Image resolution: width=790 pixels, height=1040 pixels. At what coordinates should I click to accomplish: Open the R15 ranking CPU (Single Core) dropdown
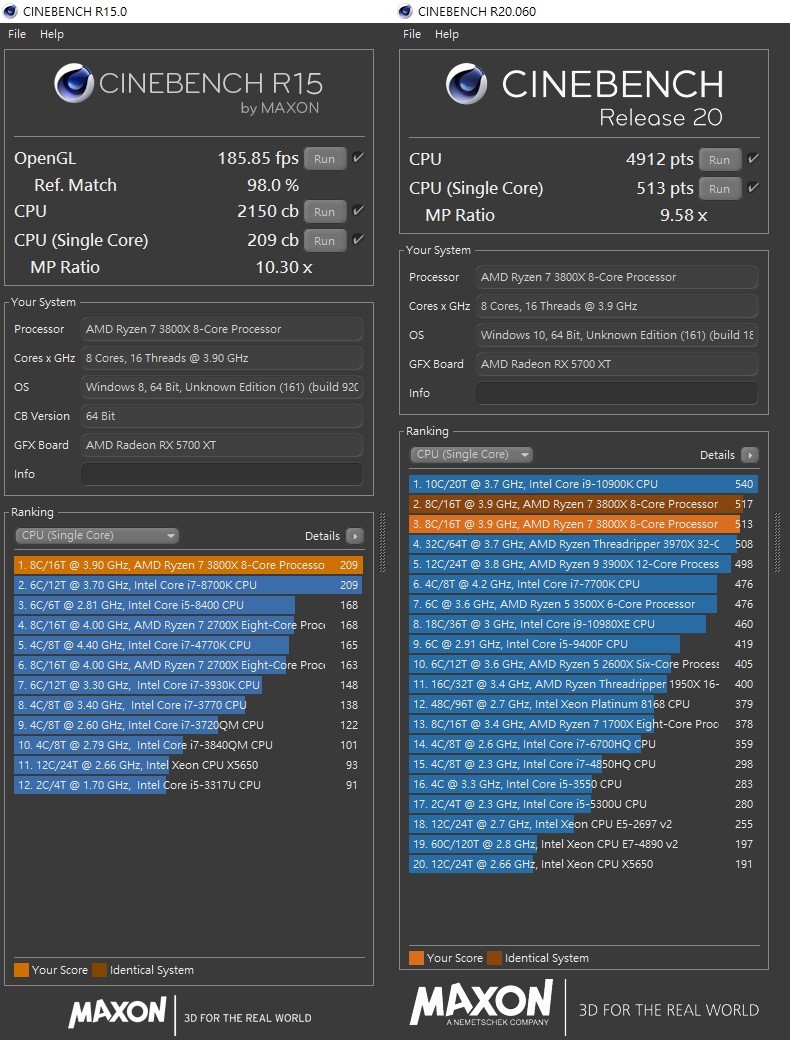[97, 535]
